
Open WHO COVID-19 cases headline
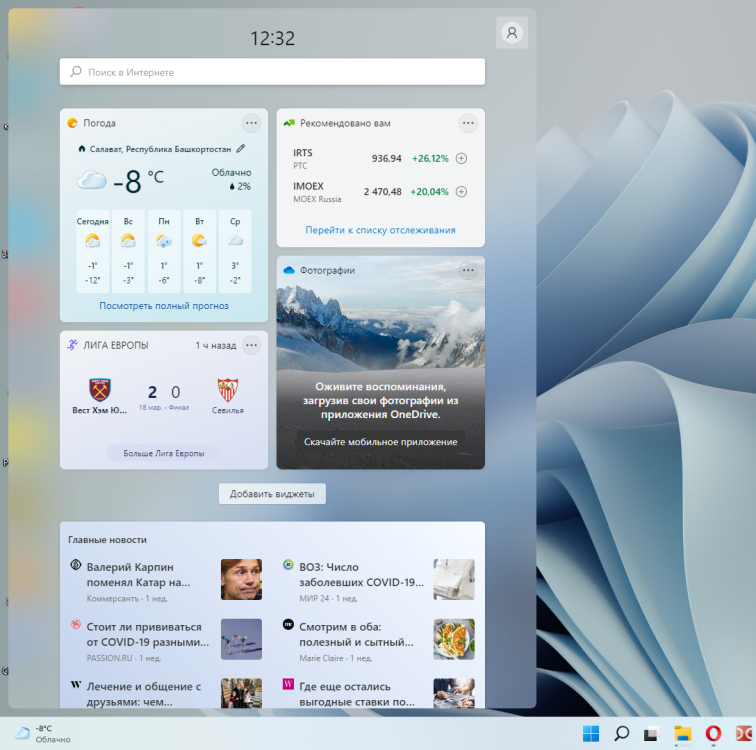tap(362, 575)
